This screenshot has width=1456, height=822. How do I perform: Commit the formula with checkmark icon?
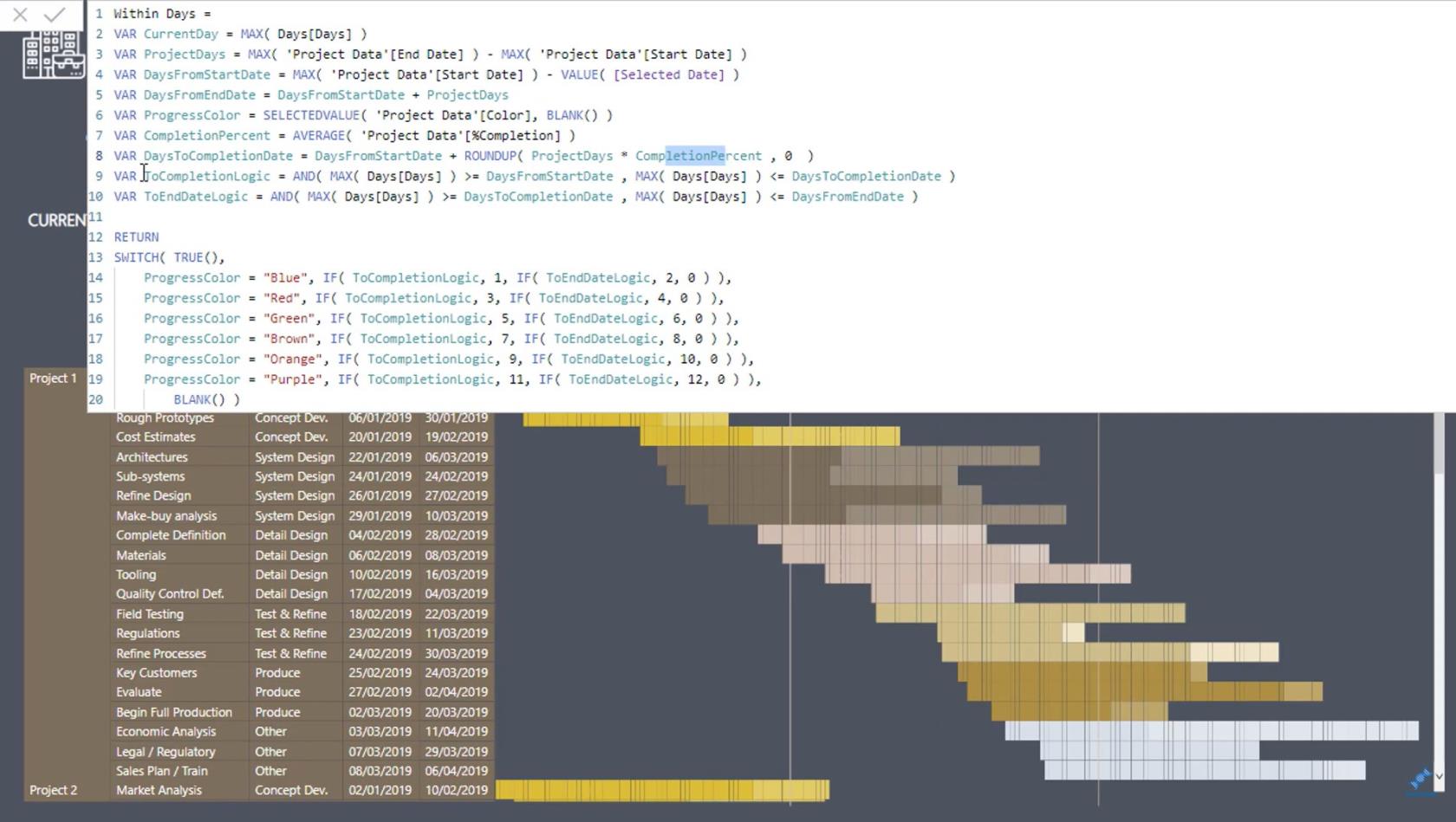pos(55,15)
